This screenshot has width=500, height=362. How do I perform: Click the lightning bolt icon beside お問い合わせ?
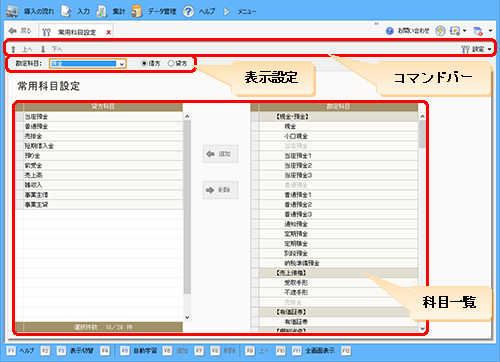440,31
